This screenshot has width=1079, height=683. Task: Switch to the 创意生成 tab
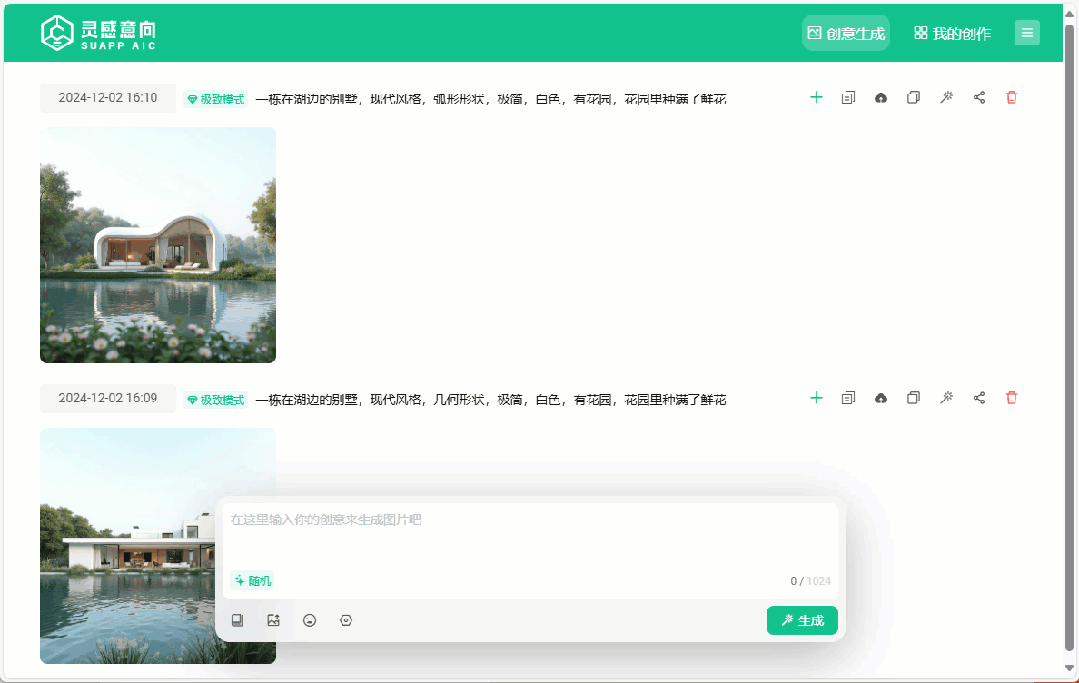pyautogui.click(x=846, y=33)
